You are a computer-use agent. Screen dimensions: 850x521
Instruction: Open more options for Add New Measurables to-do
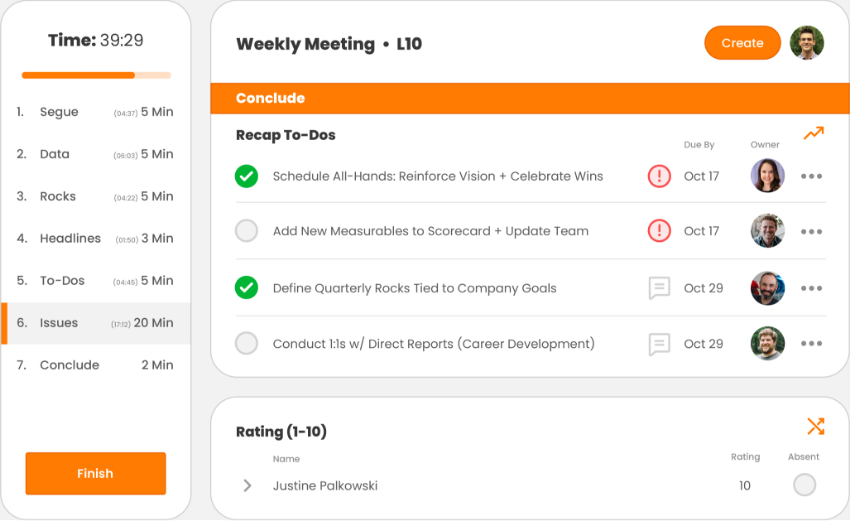[x=811, y=231]
